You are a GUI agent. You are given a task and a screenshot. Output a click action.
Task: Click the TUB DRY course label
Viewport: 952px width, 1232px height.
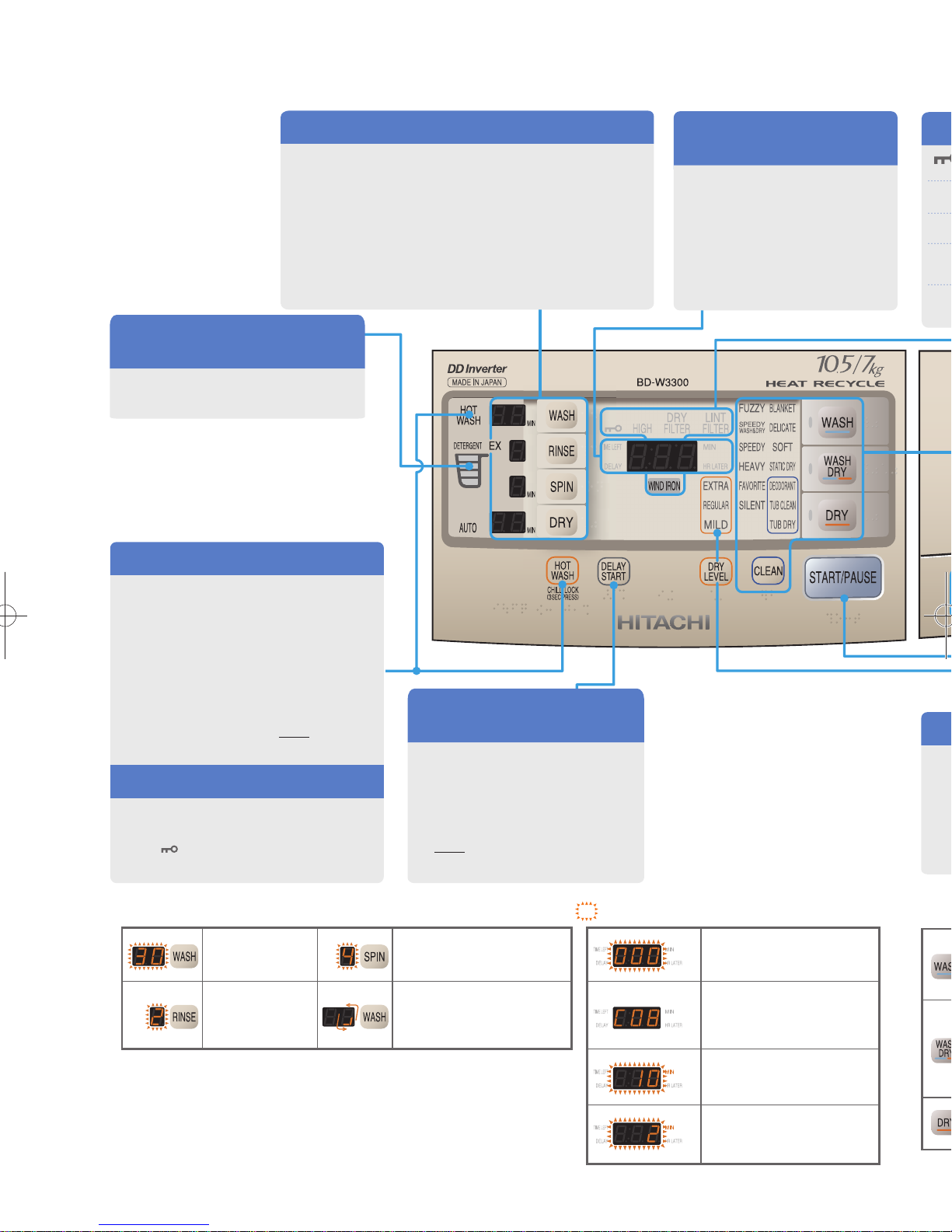[x=783, y=525]
